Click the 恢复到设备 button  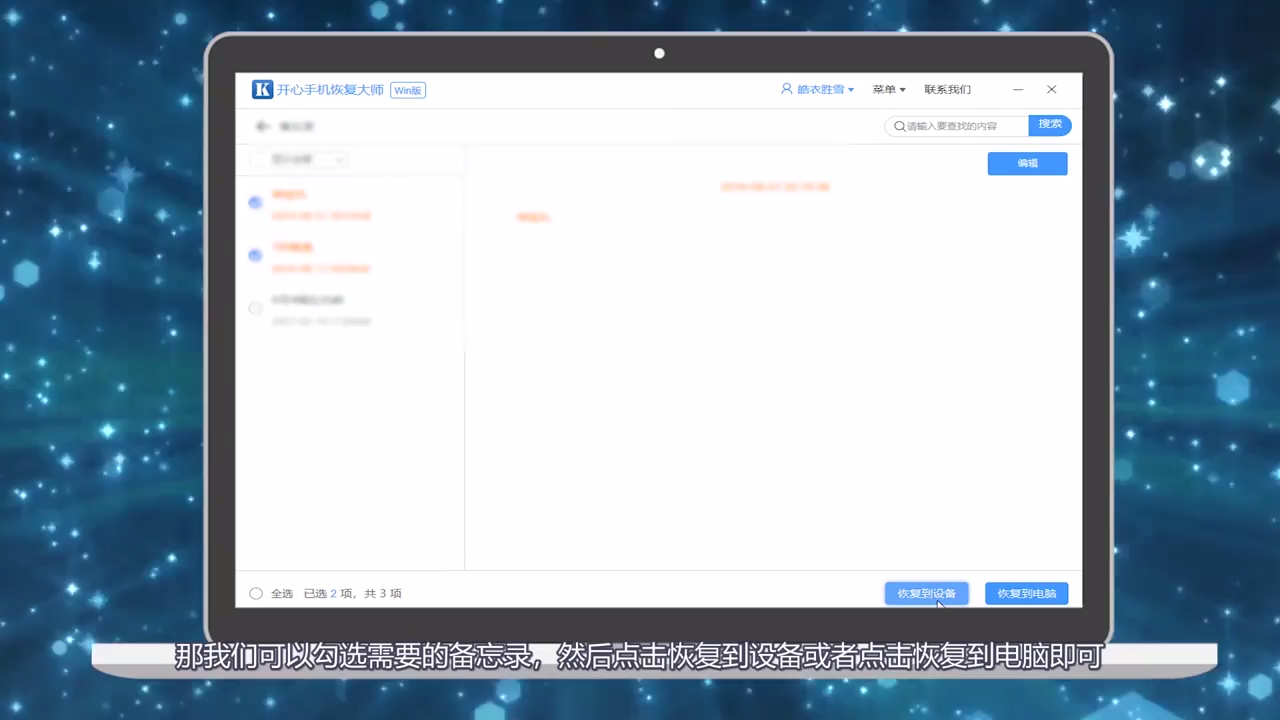click(926, 593)
